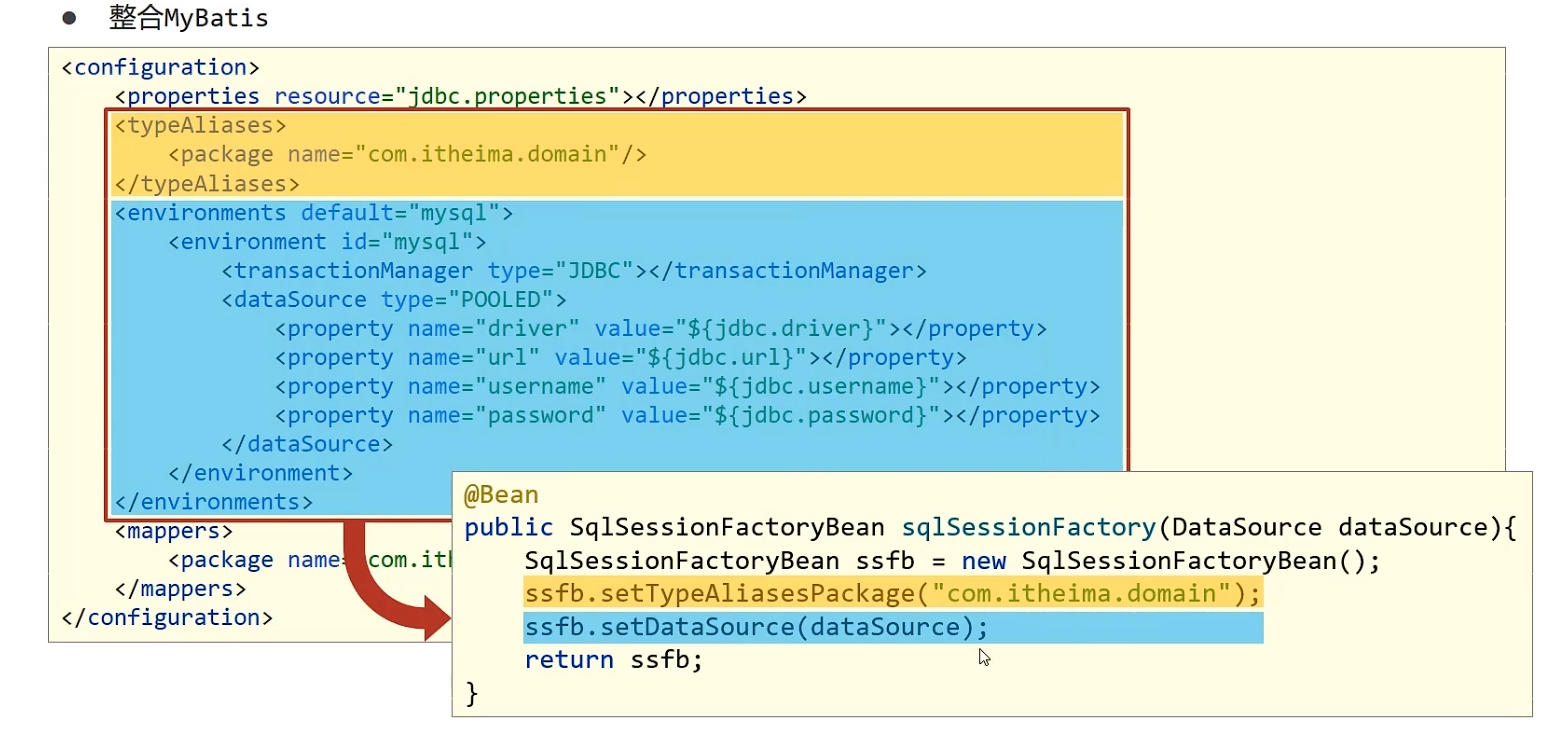Click the environments default="mysql" line
This screenshot has height=729, width=1557.
point(314,213)
